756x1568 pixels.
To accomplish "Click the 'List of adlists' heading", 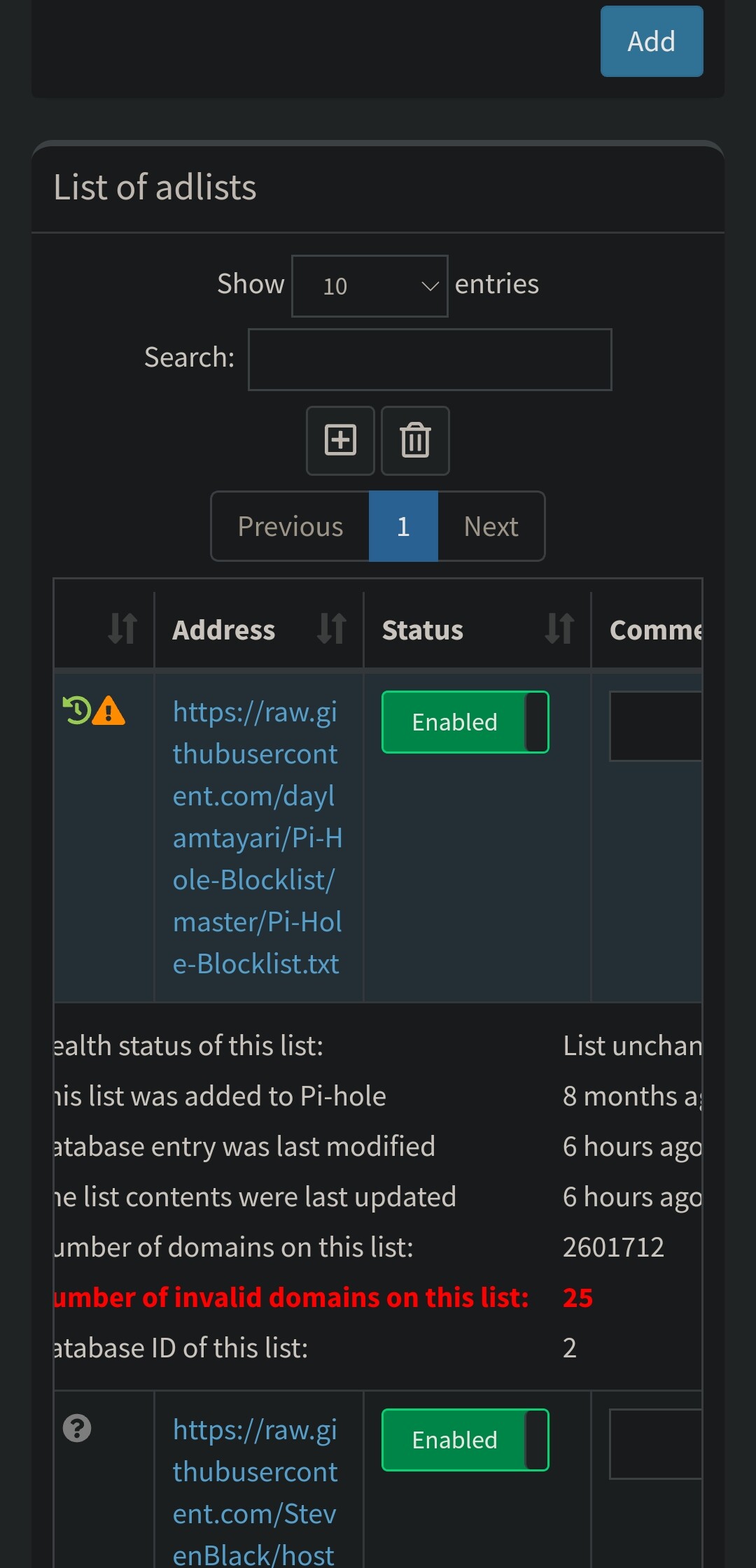I will point(155,188).
